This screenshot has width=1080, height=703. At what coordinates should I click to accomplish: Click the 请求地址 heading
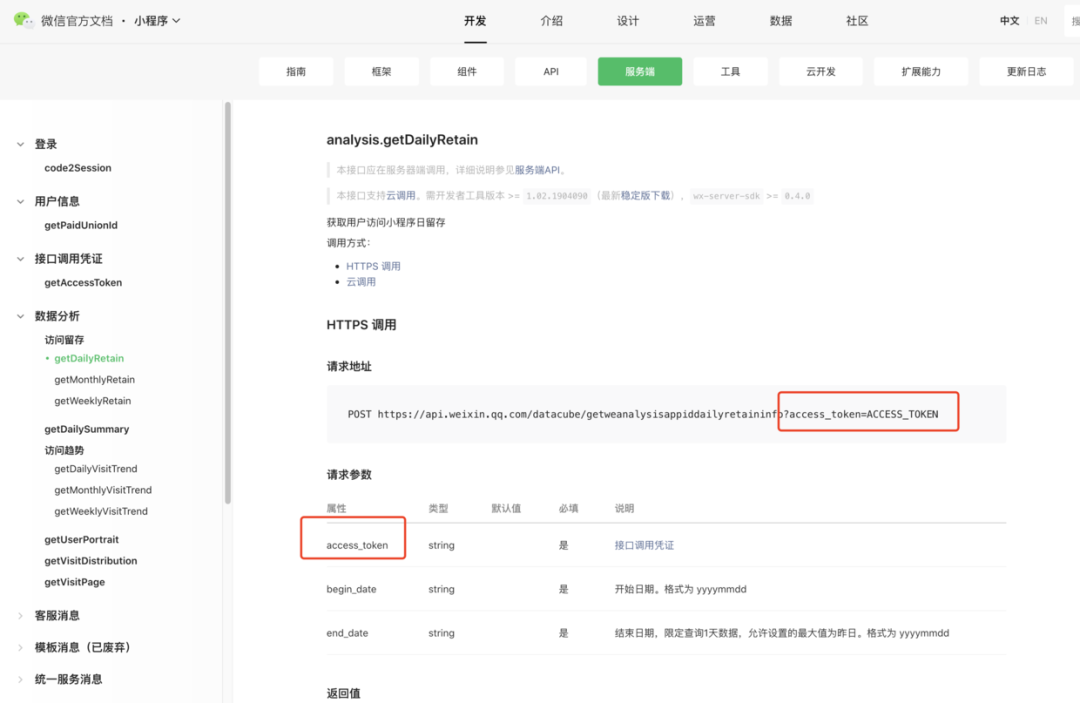point(349,367)
